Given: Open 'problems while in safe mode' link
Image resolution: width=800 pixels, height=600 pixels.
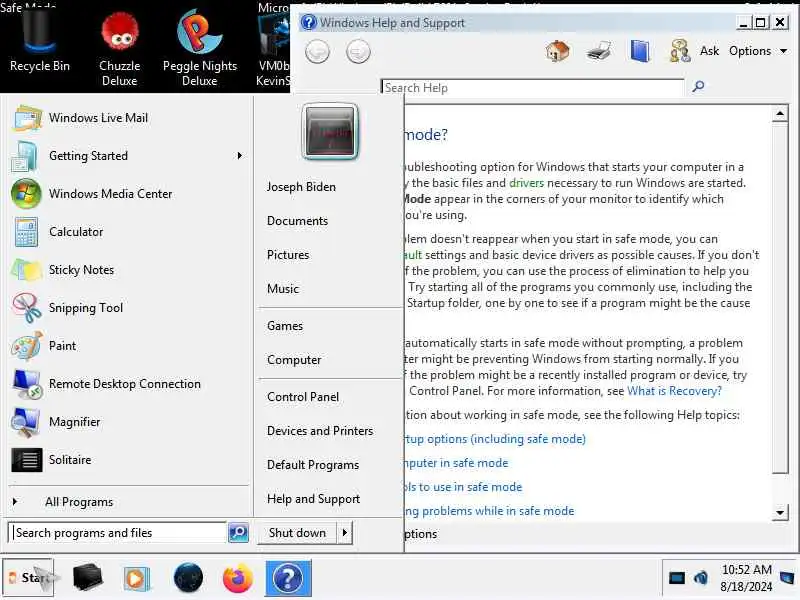Looking at the screenshot, I should [489, 511].
